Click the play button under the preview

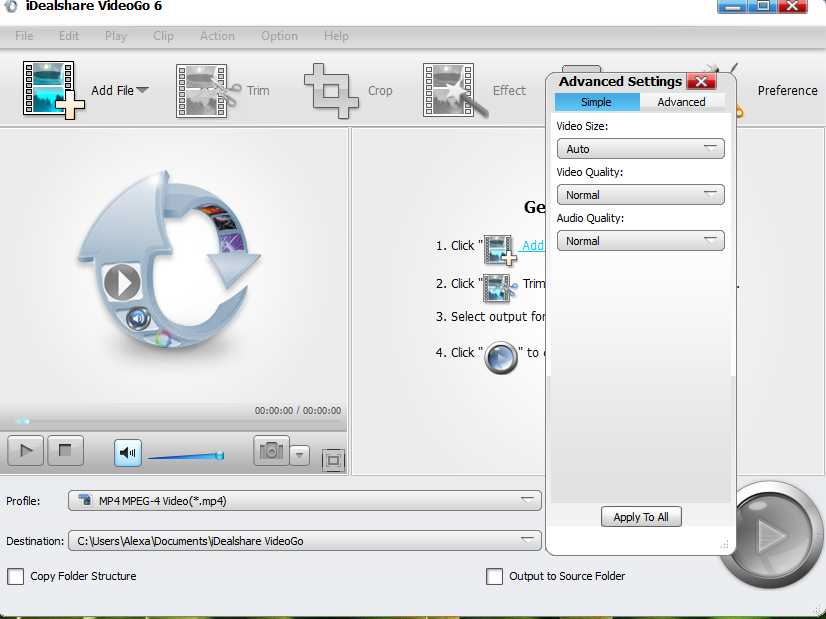coord(25,450)
